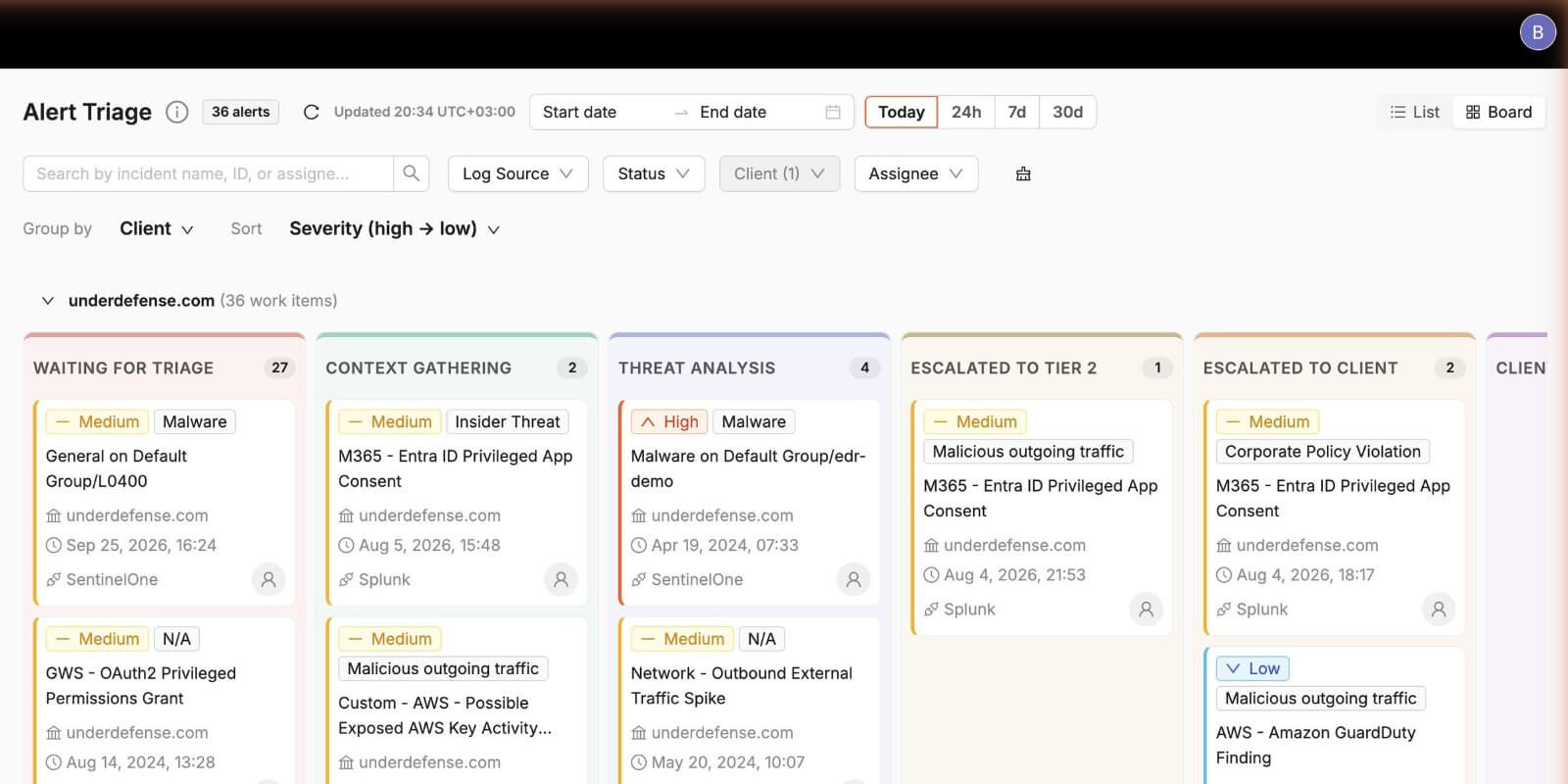Click the 36 alerts badge

[x=240, y=112]
